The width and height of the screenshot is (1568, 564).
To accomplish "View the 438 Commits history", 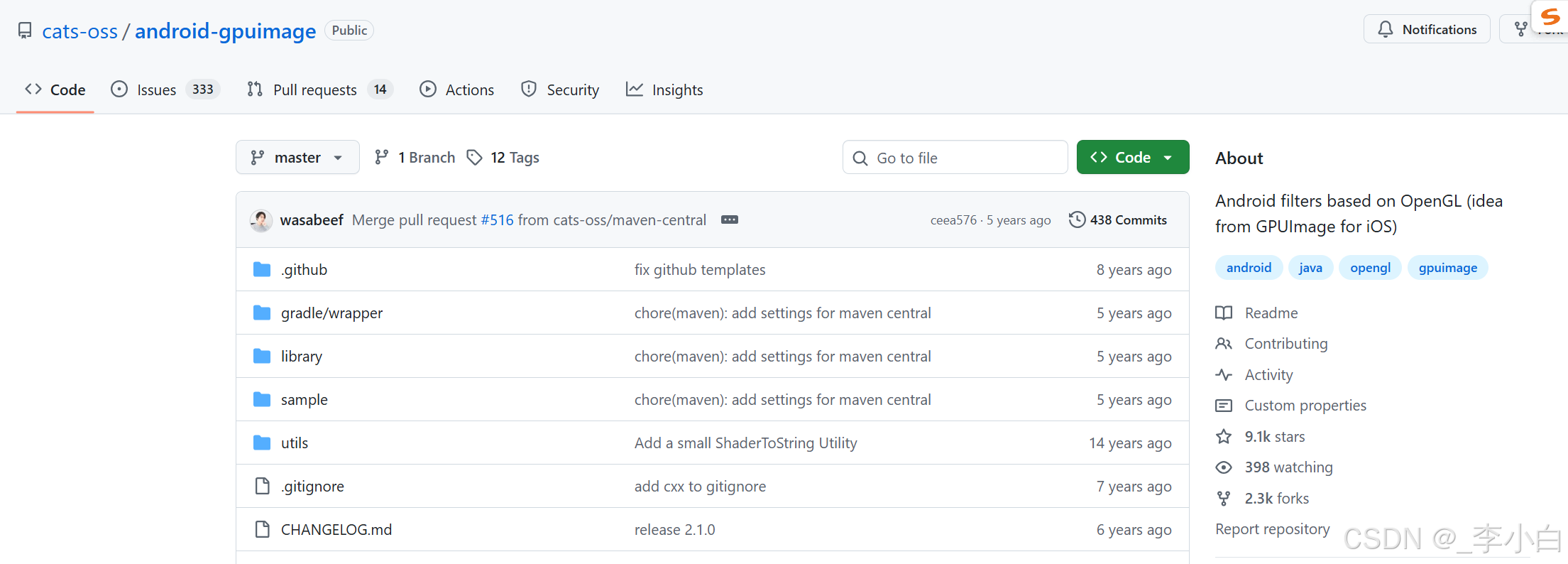I will coord(1117,220).
